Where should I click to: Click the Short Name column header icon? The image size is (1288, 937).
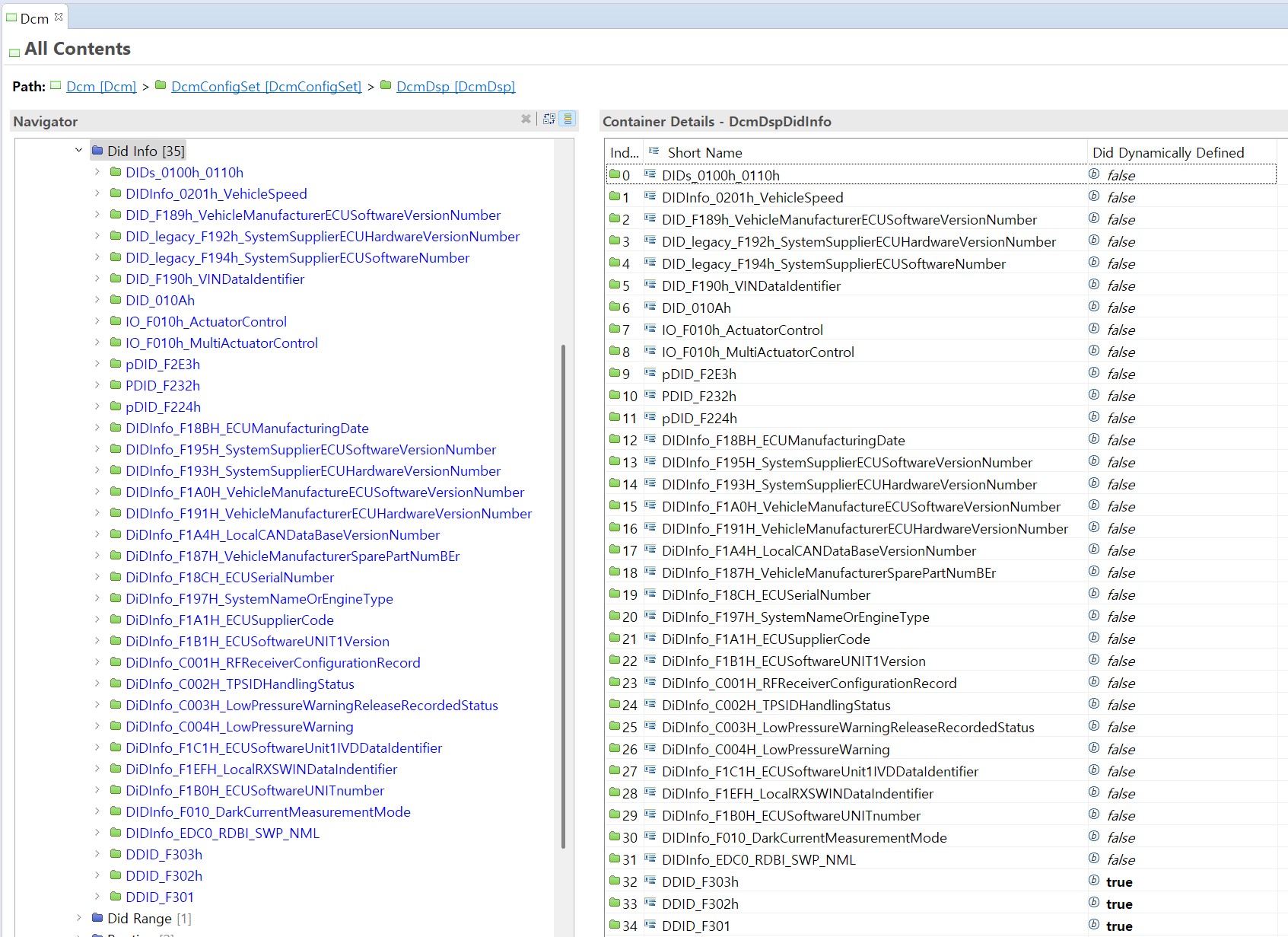654,152
